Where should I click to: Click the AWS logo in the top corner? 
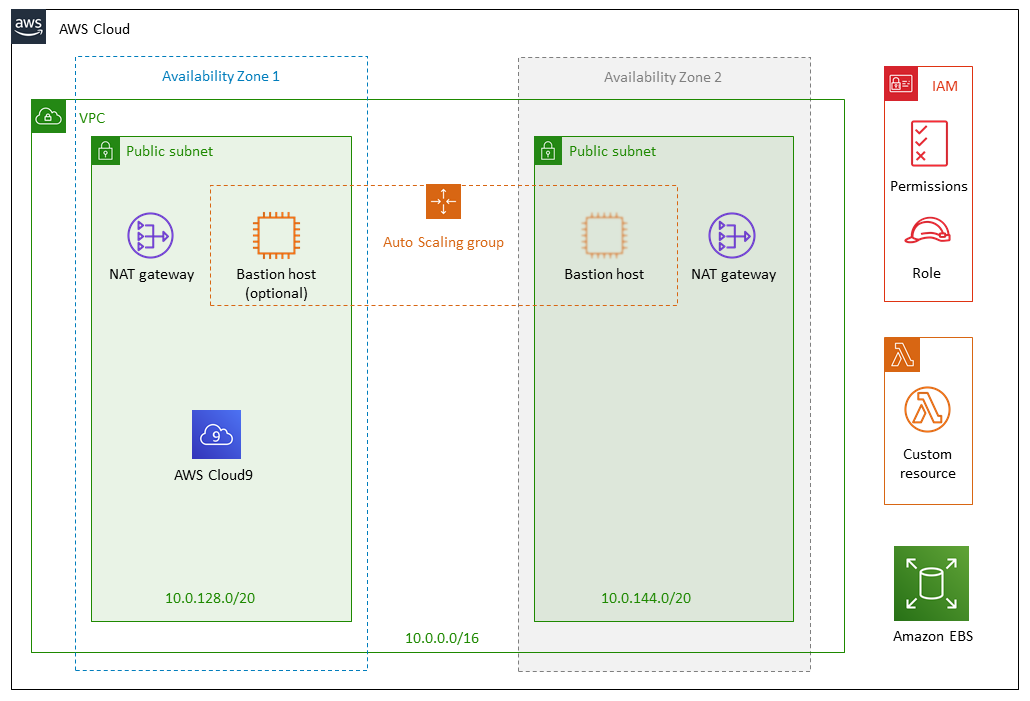pyautogui.click(x=28, y=27)
